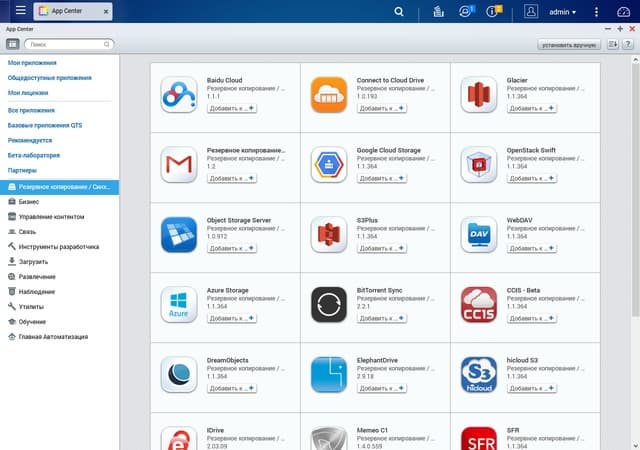Viewport: 640px width, 450px height.
Task: Click the WebDAV app icon
Action: click(x=479, y=235)
